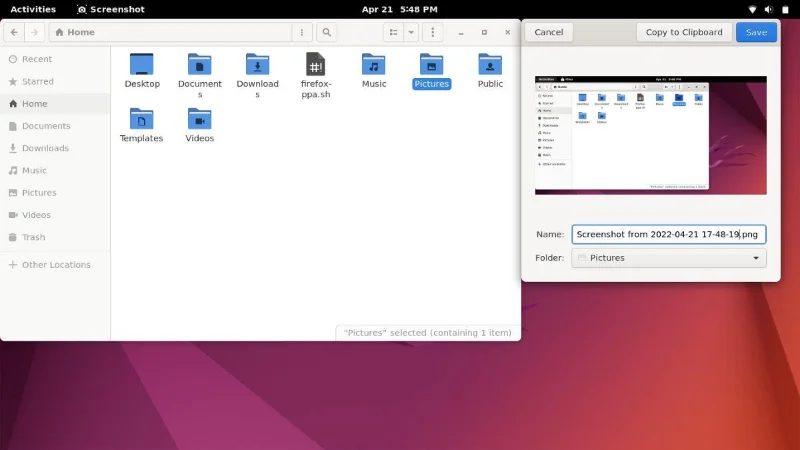Open the Templates folder icon
Image resolution: width=800 pixels, height=450 pixels.
click(141, 119)
